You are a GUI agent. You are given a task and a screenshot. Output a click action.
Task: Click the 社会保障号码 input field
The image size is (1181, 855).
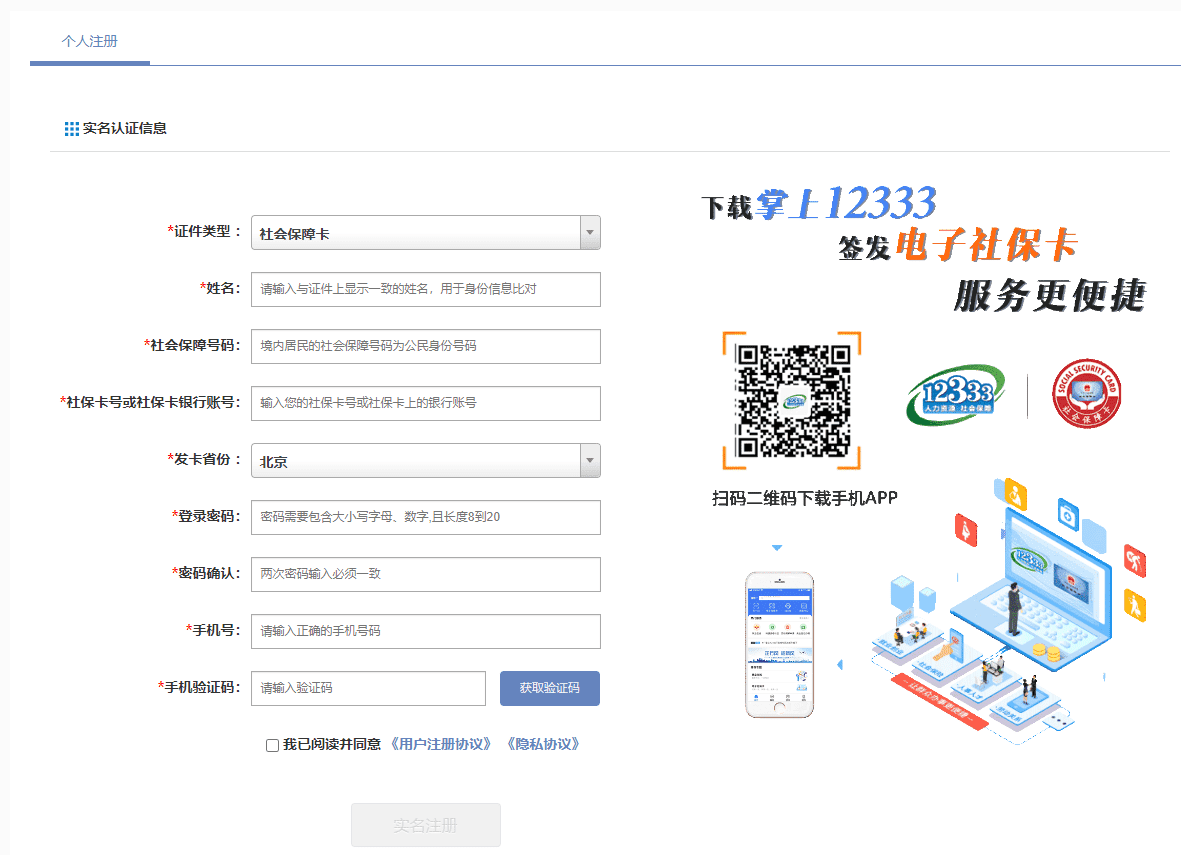coord(425,346)
